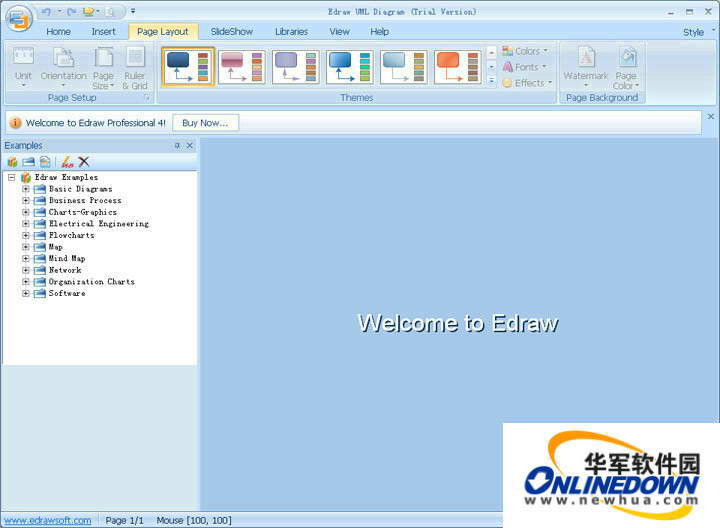Redo with the quick access arrow
This screenshot has width=720, height=528.
72,11
